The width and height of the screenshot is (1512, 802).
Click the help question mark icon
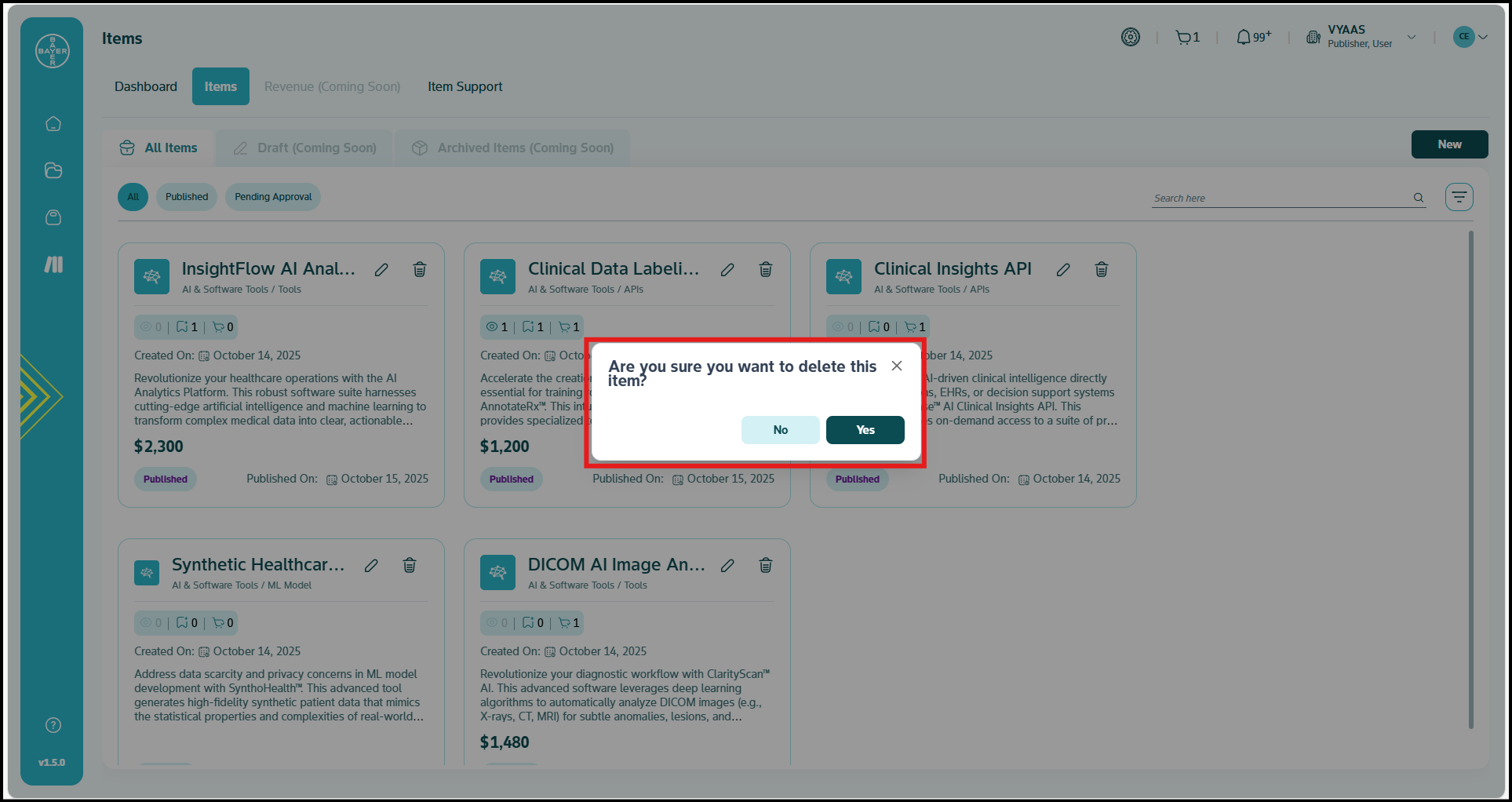click(x=53, y=725)
